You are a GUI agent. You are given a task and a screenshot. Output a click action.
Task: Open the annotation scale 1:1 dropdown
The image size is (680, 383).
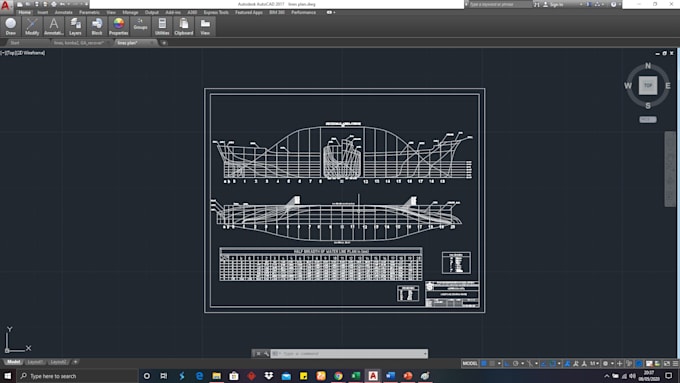(x=594, y=363)
